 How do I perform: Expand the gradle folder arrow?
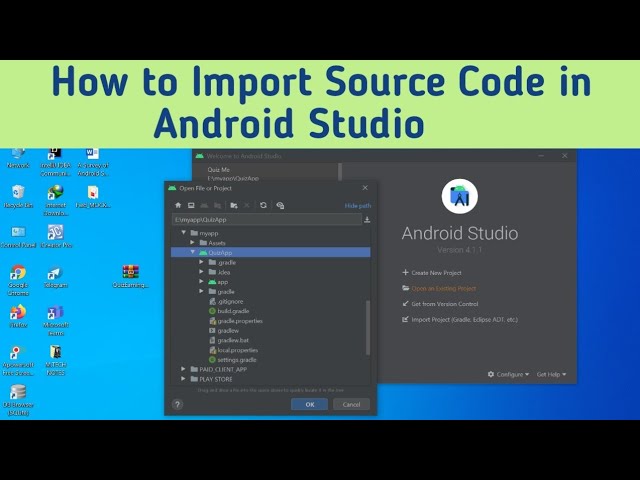201,291
